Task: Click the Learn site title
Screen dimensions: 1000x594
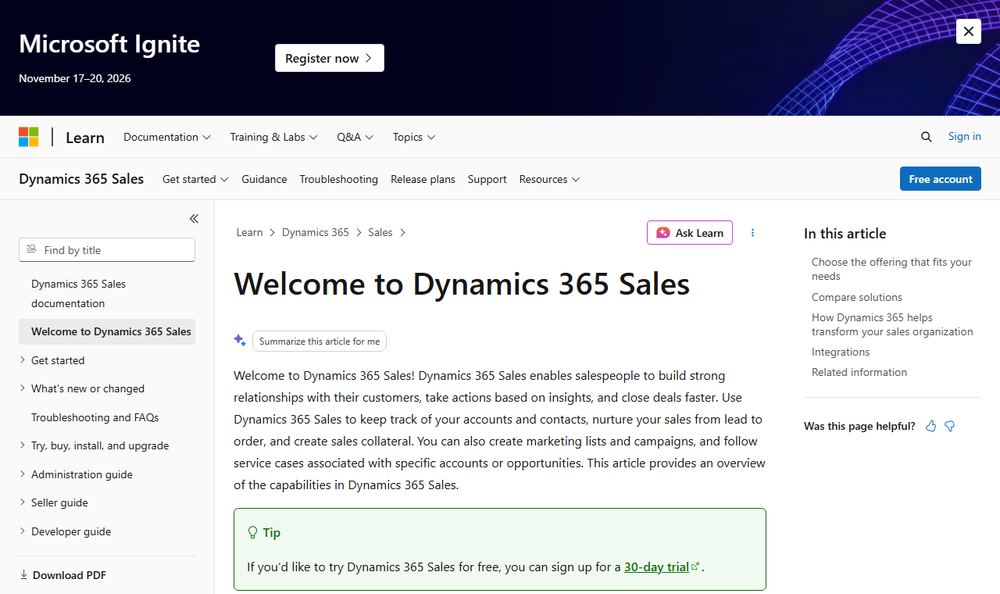Action: 85,137
